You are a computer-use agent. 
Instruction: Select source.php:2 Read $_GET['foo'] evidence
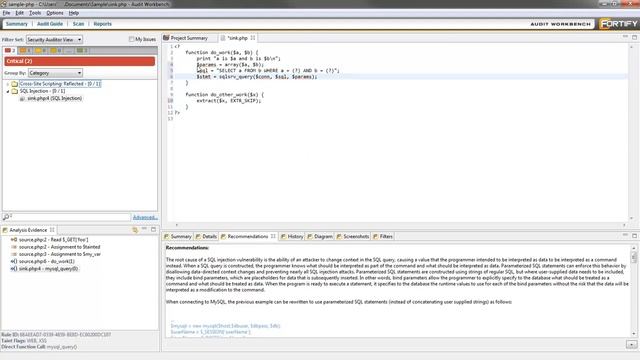point(53,240)
